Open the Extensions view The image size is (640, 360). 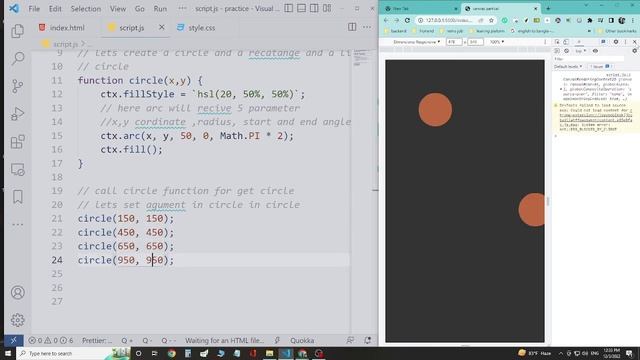point(18,142)
